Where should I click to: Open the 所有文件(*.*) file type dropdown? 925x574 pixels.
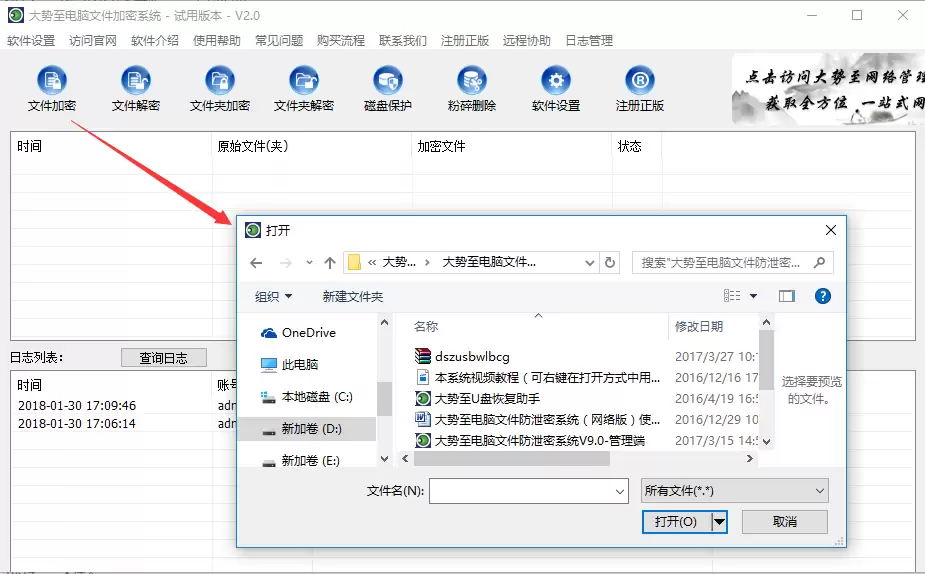click(x=734, y=491)
